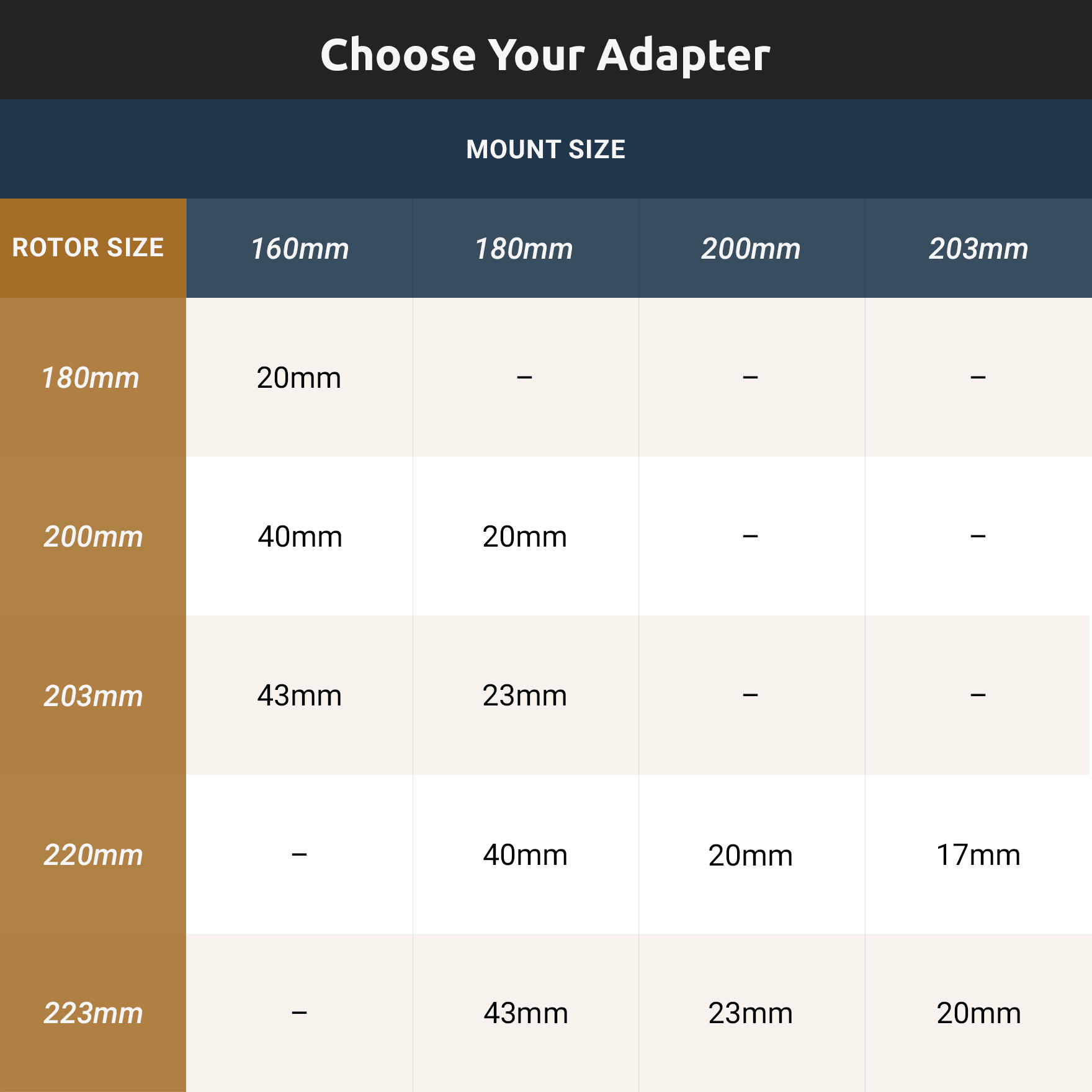Screen dimensions: 1092x1092
Task: Click the 203mm rotor size row label
Action: tap(93, 696)
